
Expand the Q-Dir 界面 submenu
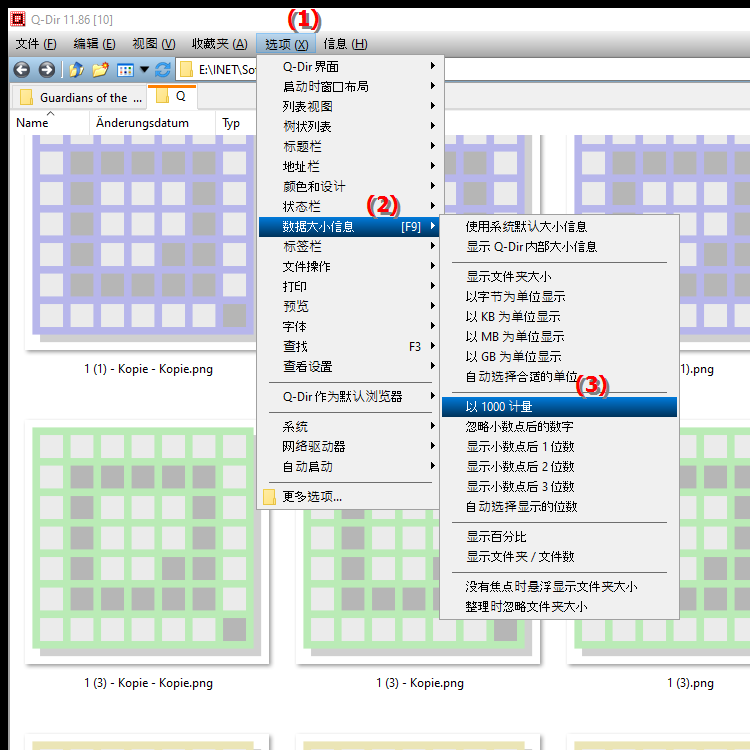[349, 66]
